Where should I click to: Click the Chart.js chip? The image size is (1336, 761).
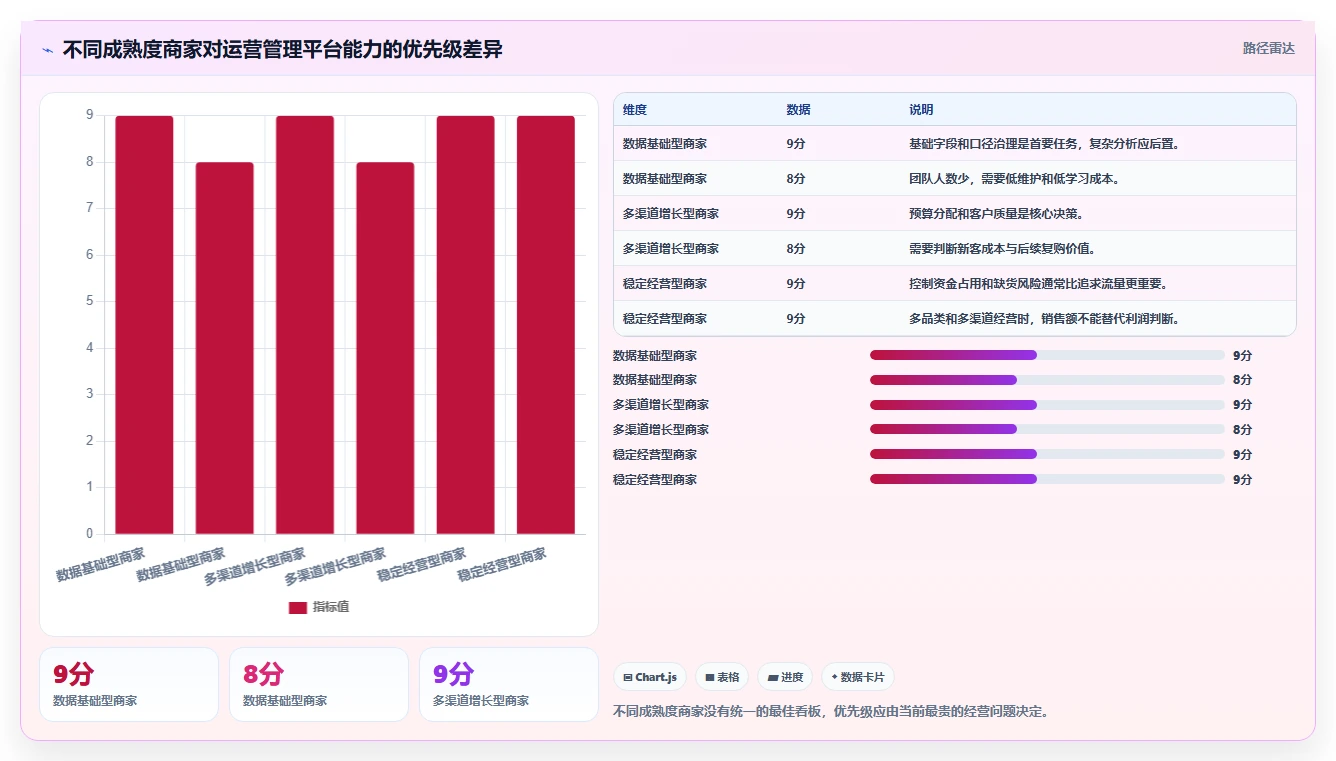coord(650,677)
